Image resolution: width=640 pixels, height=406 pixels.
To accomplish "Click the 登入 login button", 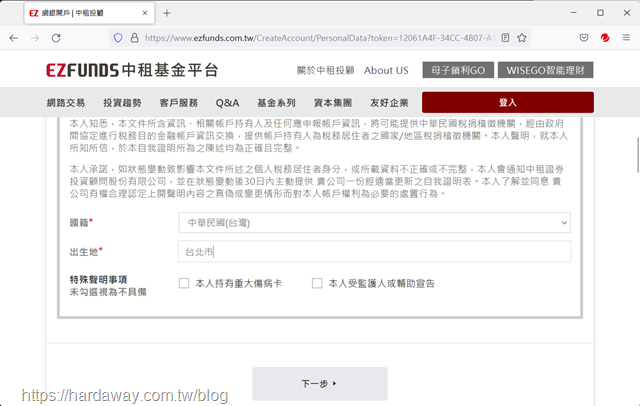I will pyautogui.click(x=508, y=102).
